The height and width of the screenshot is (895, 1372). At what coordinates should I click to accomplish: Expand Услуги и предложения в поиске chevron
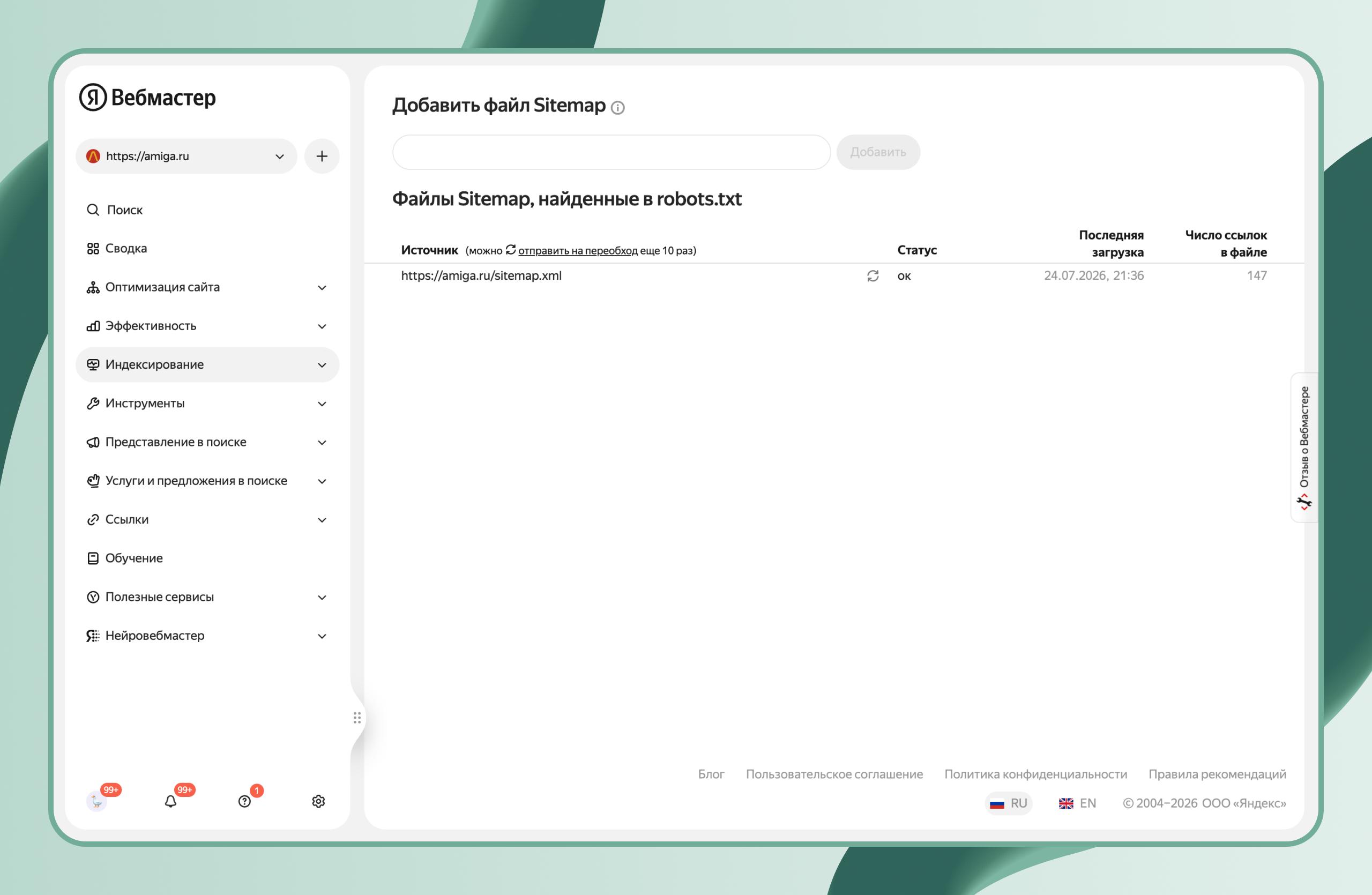point(322,481)
